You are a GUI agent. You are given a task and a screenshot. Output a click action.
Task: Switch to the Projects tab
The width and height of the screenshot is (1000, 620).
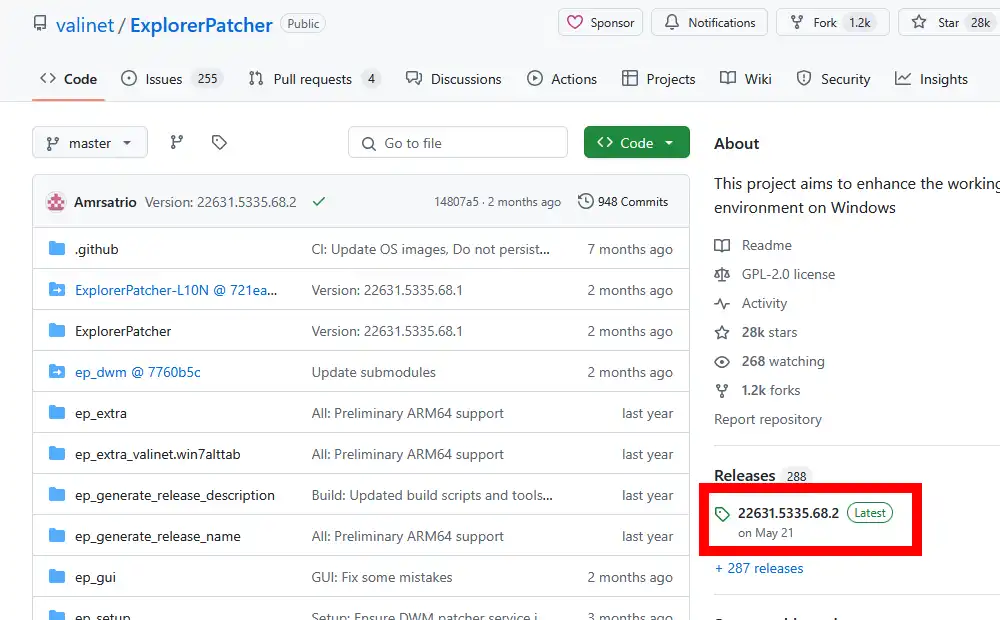pyautogui.click(x=658, y=79)
